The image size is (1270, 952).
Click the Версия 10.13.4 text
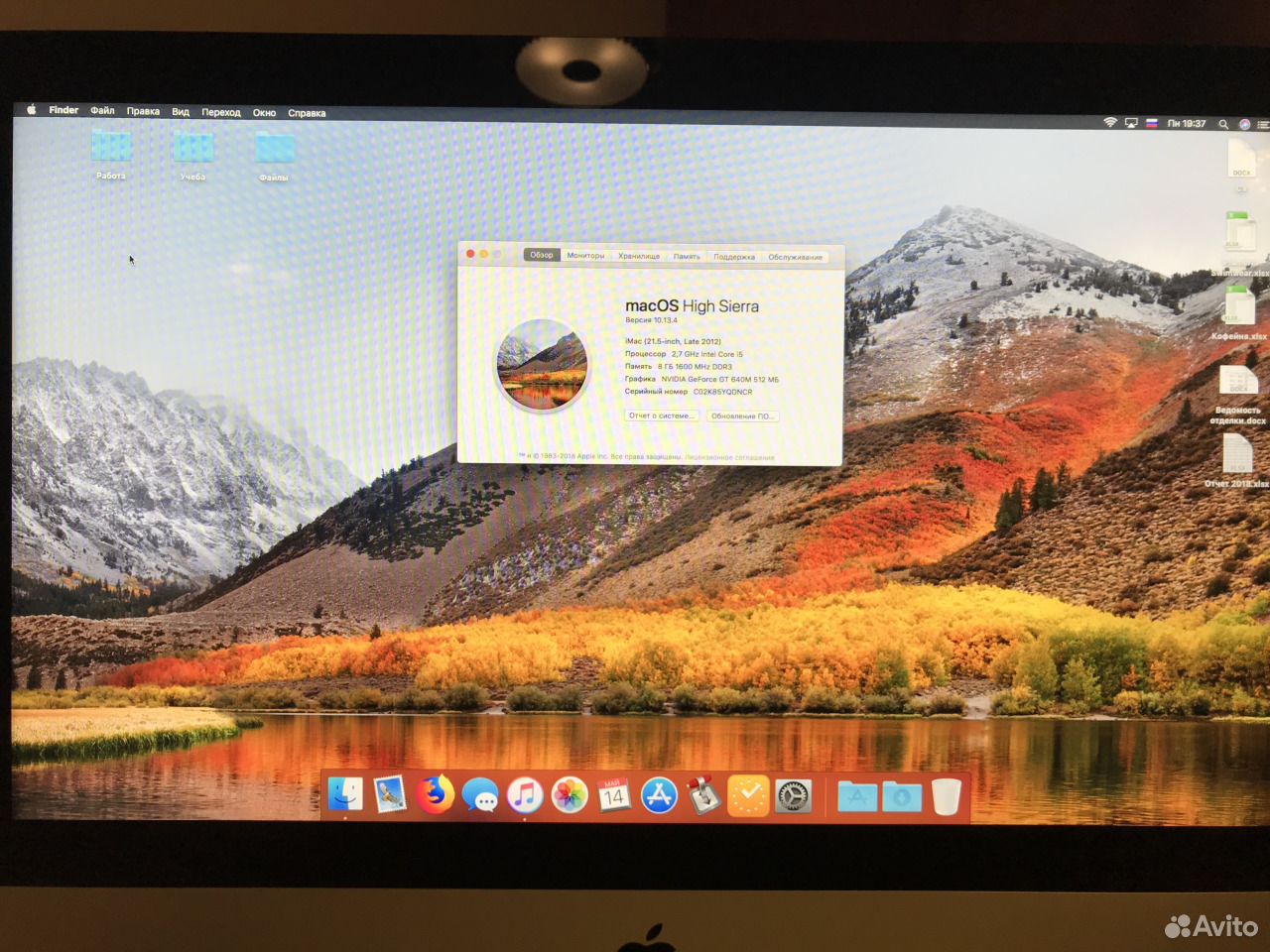pyautogui.click(x=651, y=320)
